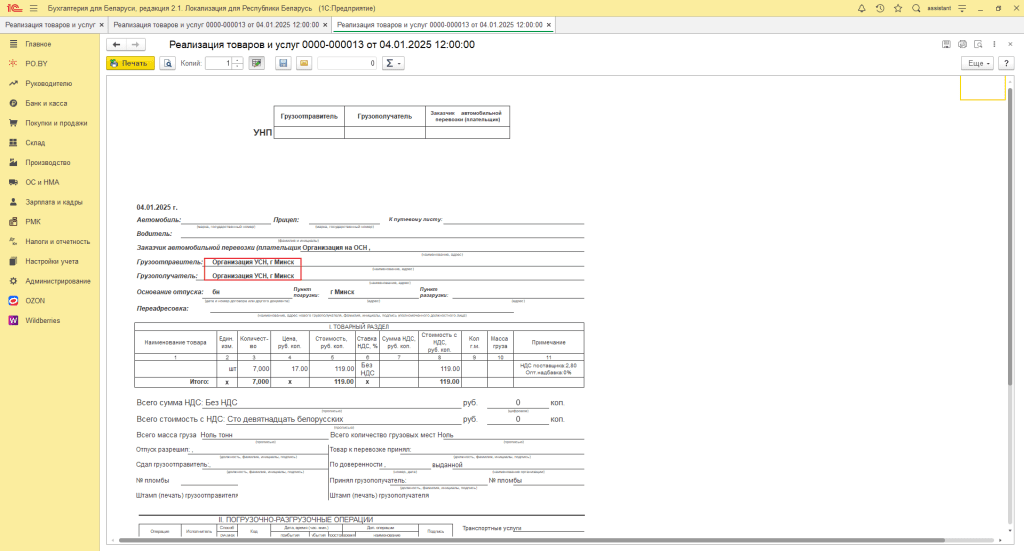Close the active Реализация 0000-000013 tab

pyautogui.click(x=549, y=25)
